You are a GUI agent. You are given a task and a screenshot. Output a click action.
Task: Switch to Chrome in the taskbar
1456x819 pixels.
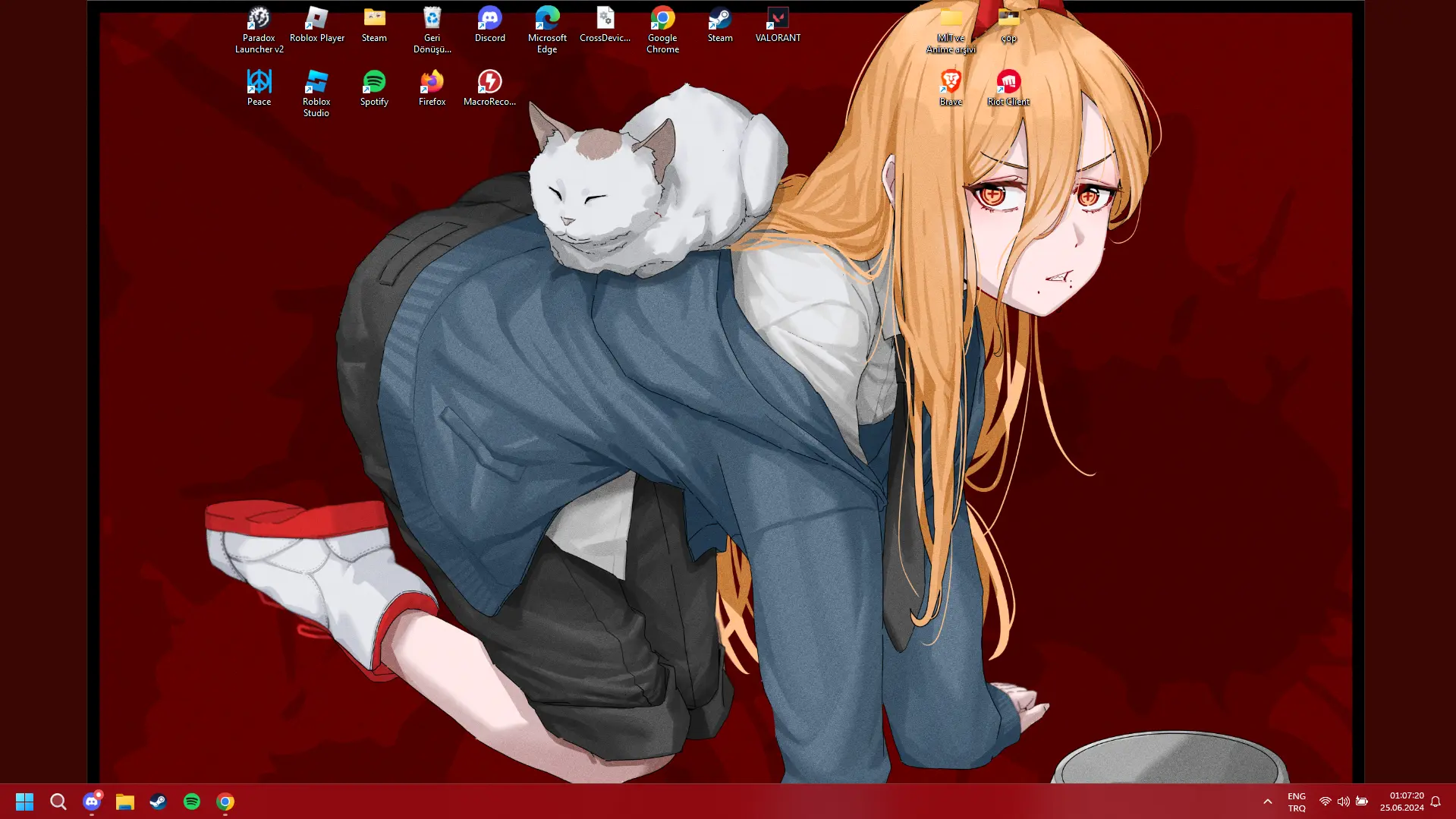point(225,802)
